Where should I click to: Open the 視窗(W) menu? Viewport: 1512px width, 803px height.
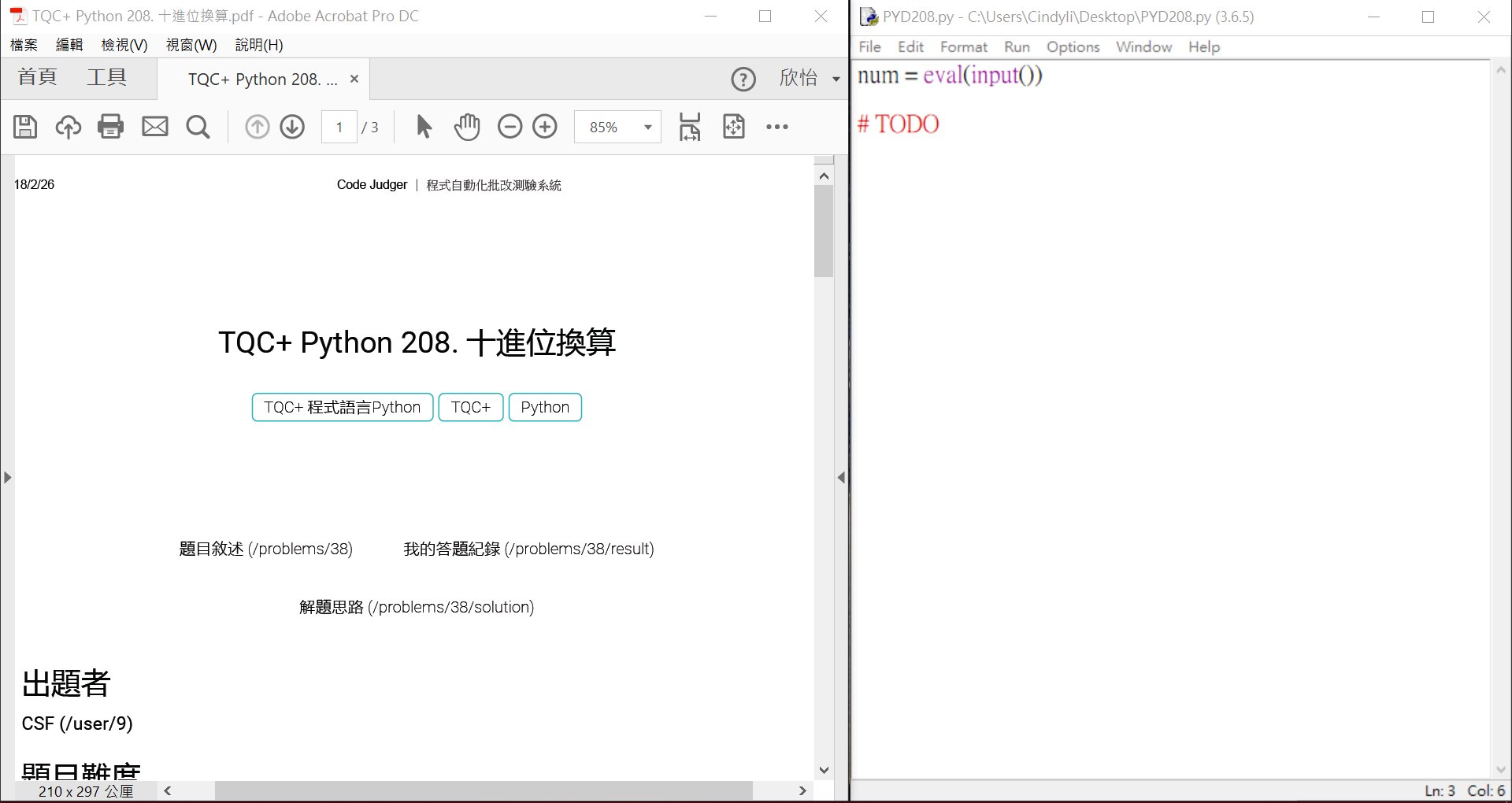pyautogui.click(x=191, y=45)
